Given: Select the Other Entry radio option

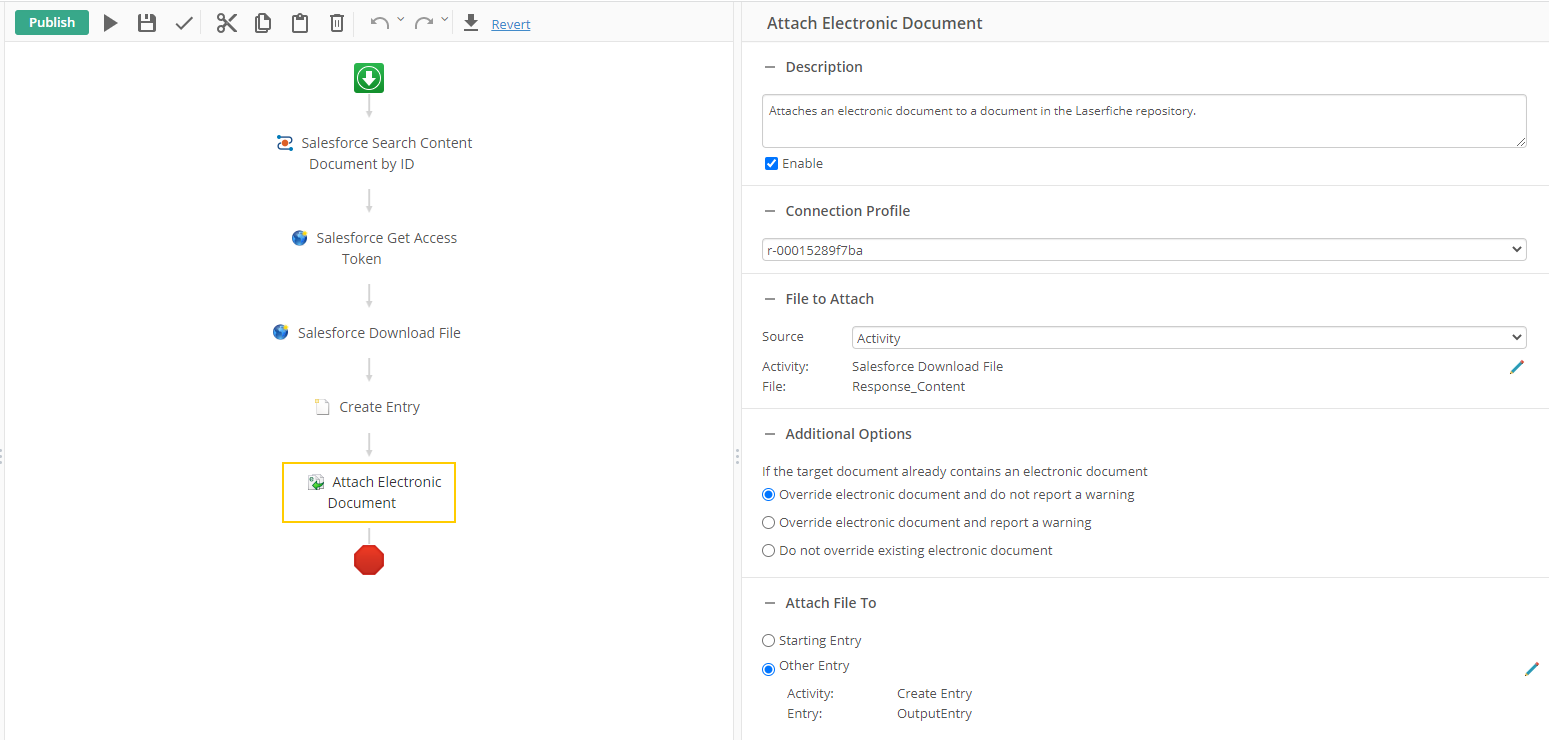Looking at the screenshot, I should pyautogui.click(x=768, y=669).
